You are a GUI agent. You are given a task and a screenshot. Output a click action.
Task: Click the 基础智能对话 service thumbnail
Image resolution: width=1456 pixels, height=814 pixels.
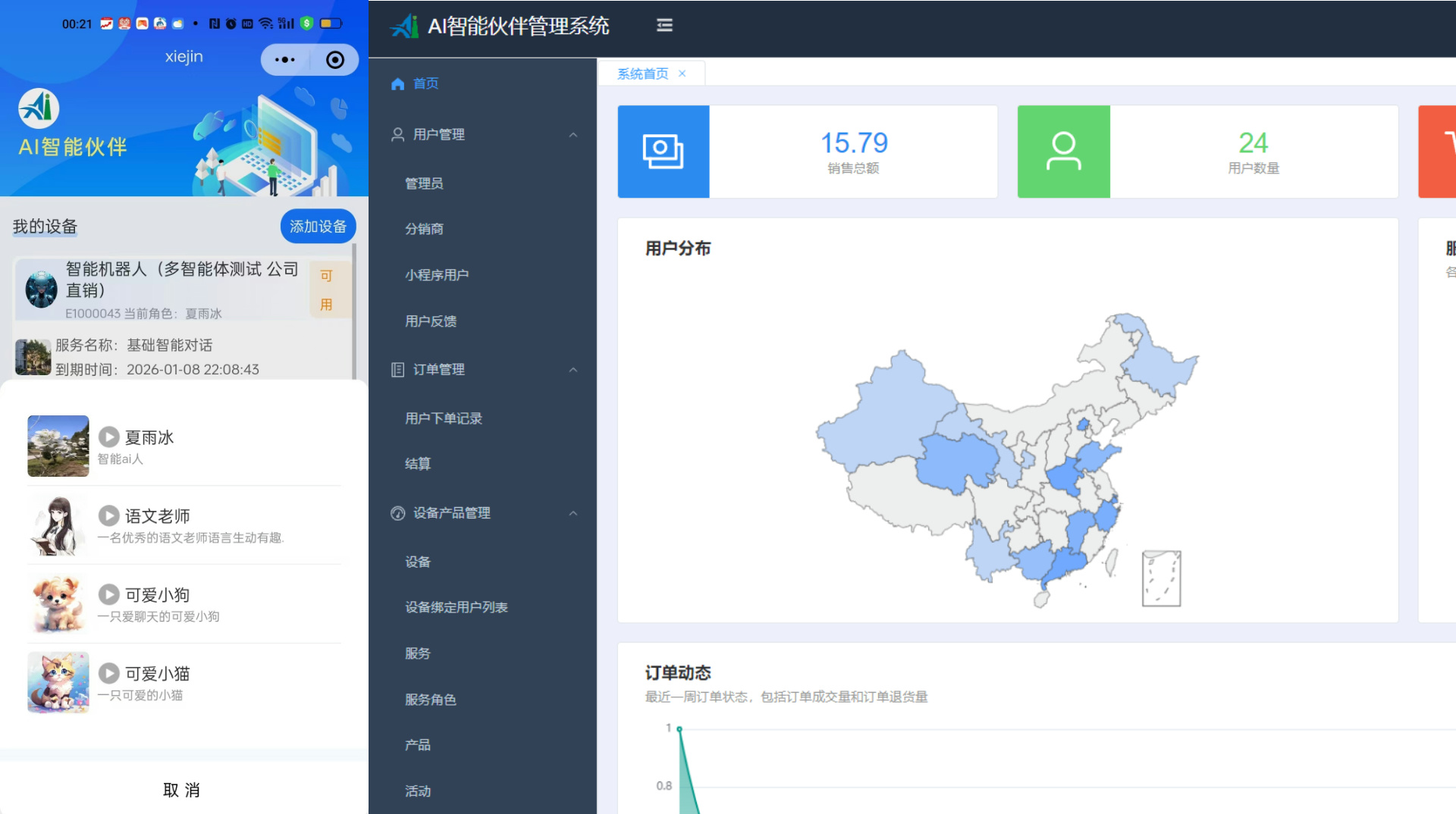(x=33, y=357)
